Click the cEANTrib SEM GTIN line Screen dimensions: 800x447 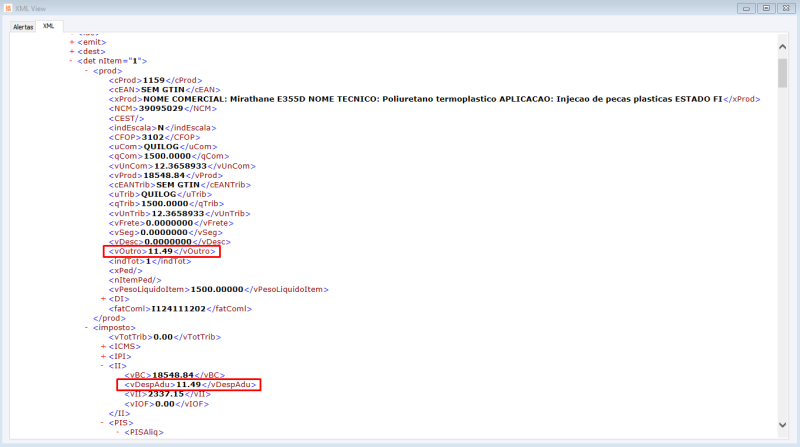180,185
